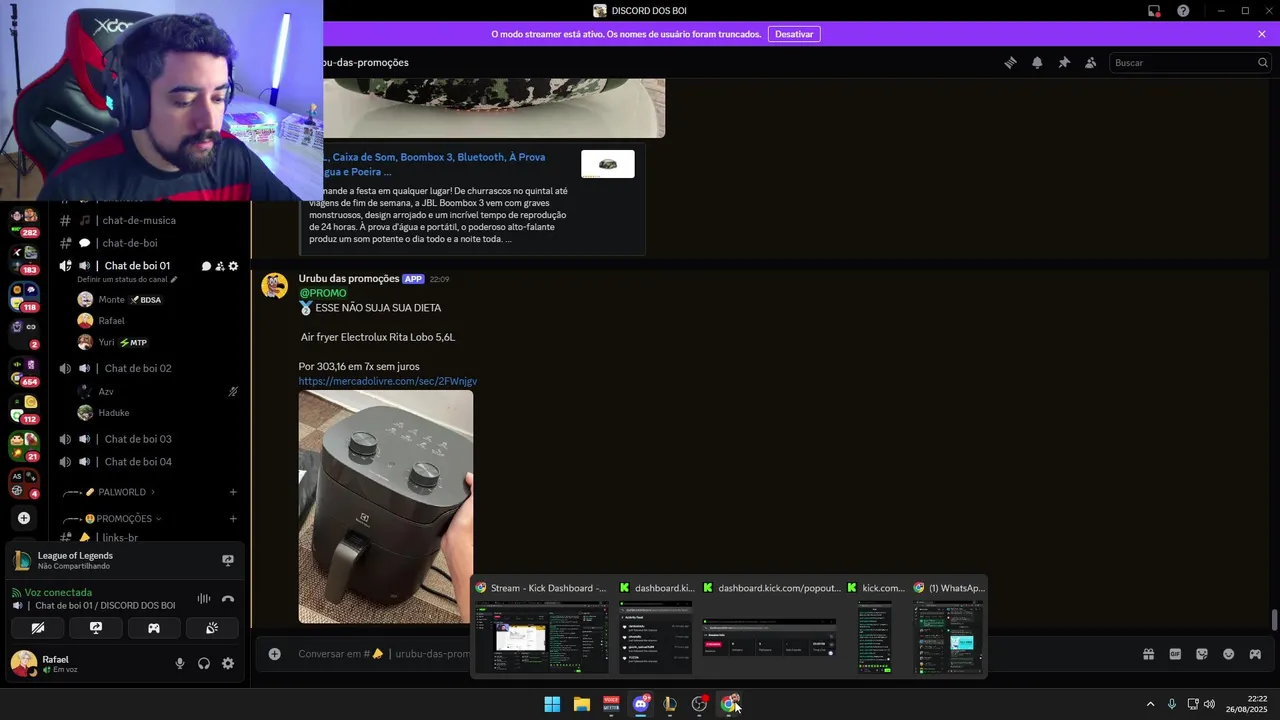This screenshot has width=1280, height=720.
Task: Open the mercadolivre.com product link
Action: point(387,381)
